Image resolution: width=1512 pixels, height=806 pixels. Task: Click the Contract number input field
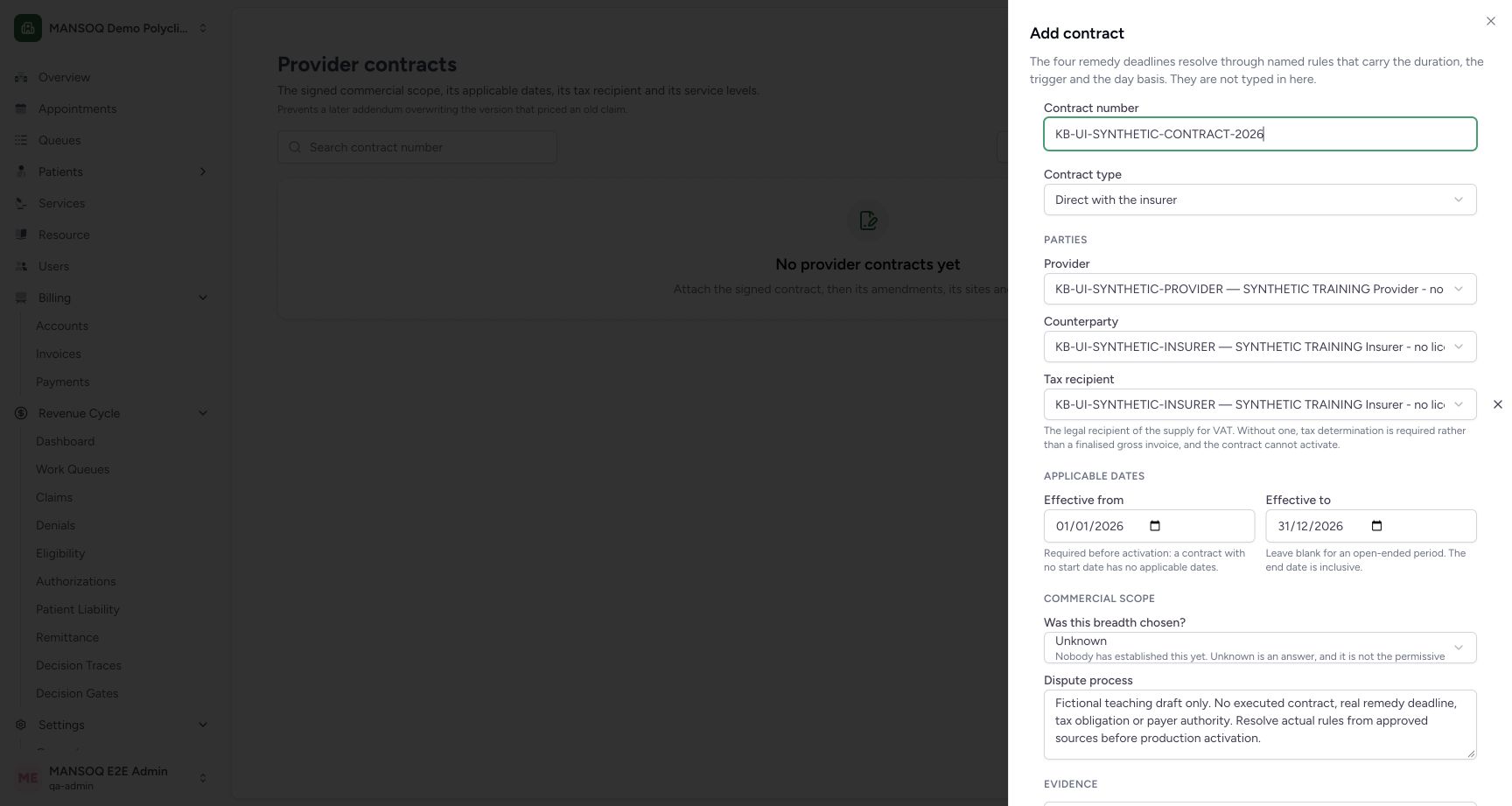tap(1260, 134)
